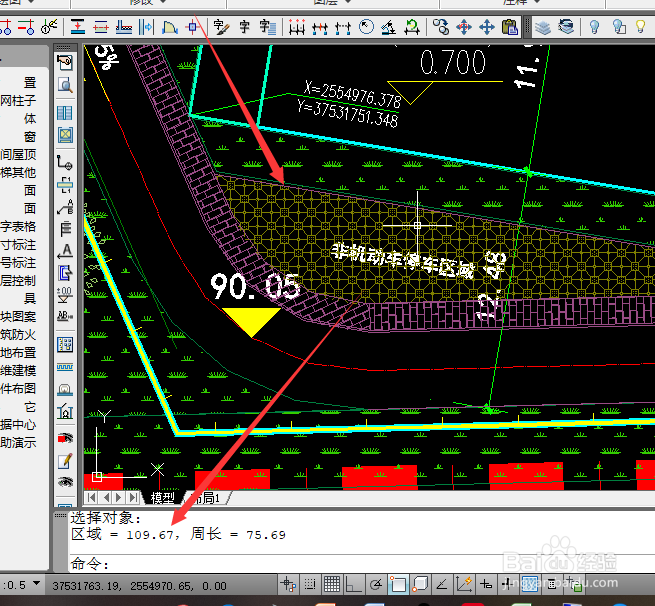Click the paste clipboard icon

pyautogui.click(x=510, y=28)
